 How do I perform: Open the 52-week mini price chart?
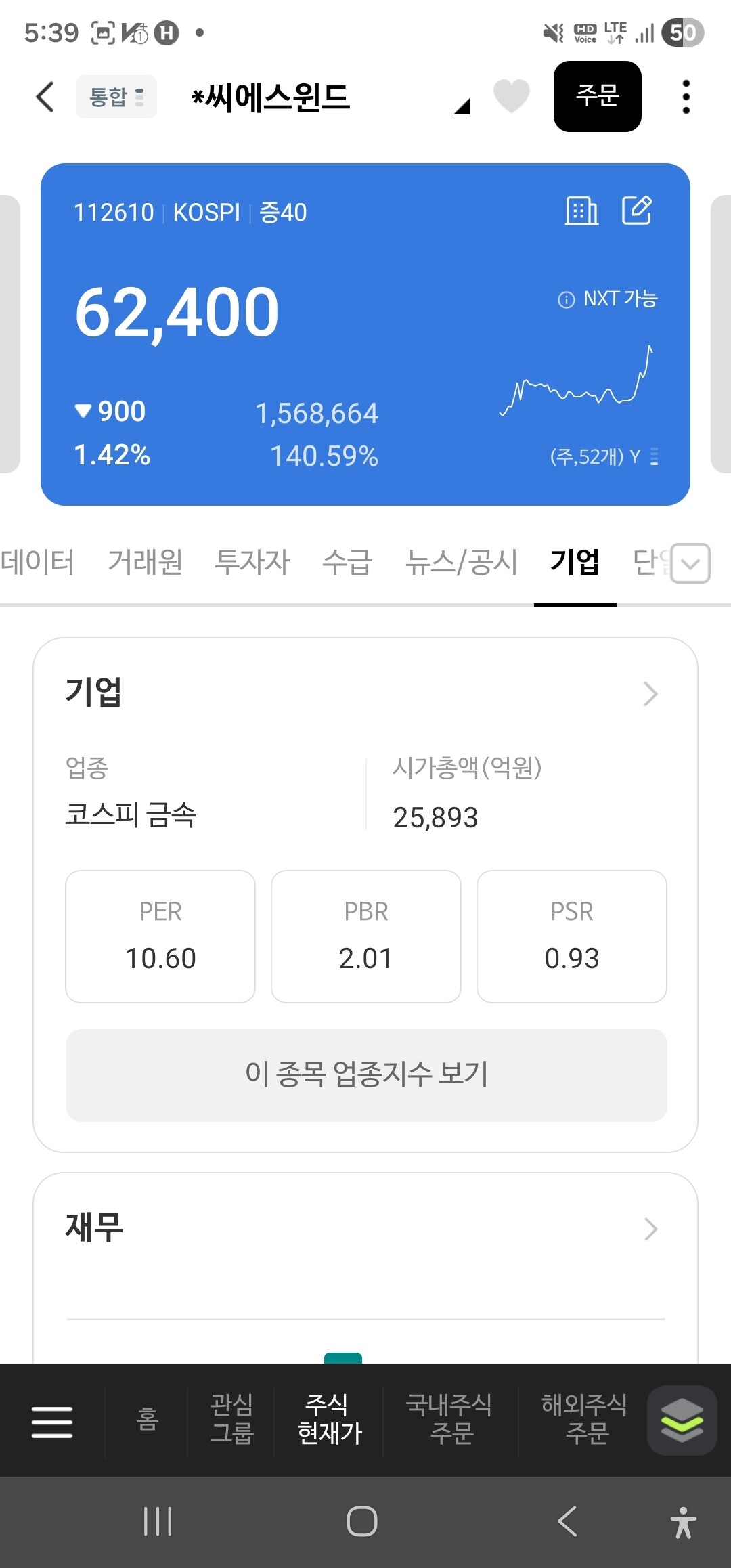point(577,383)
